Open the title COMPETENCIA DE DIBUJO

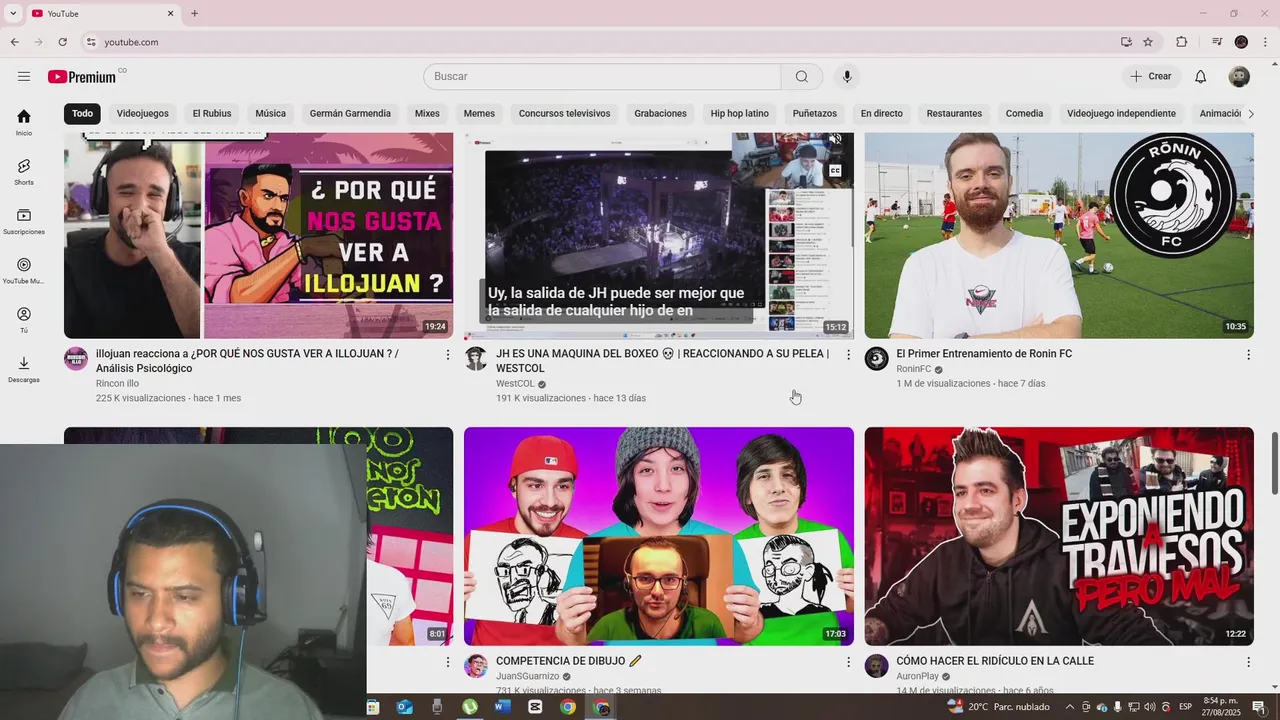569,661
